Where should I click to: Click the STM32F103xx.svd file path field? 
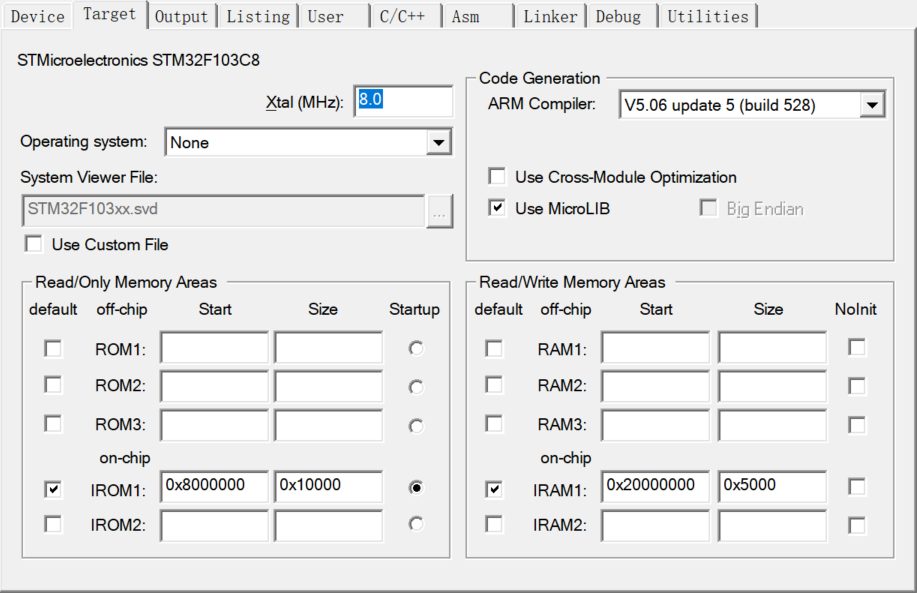(223, 211)
